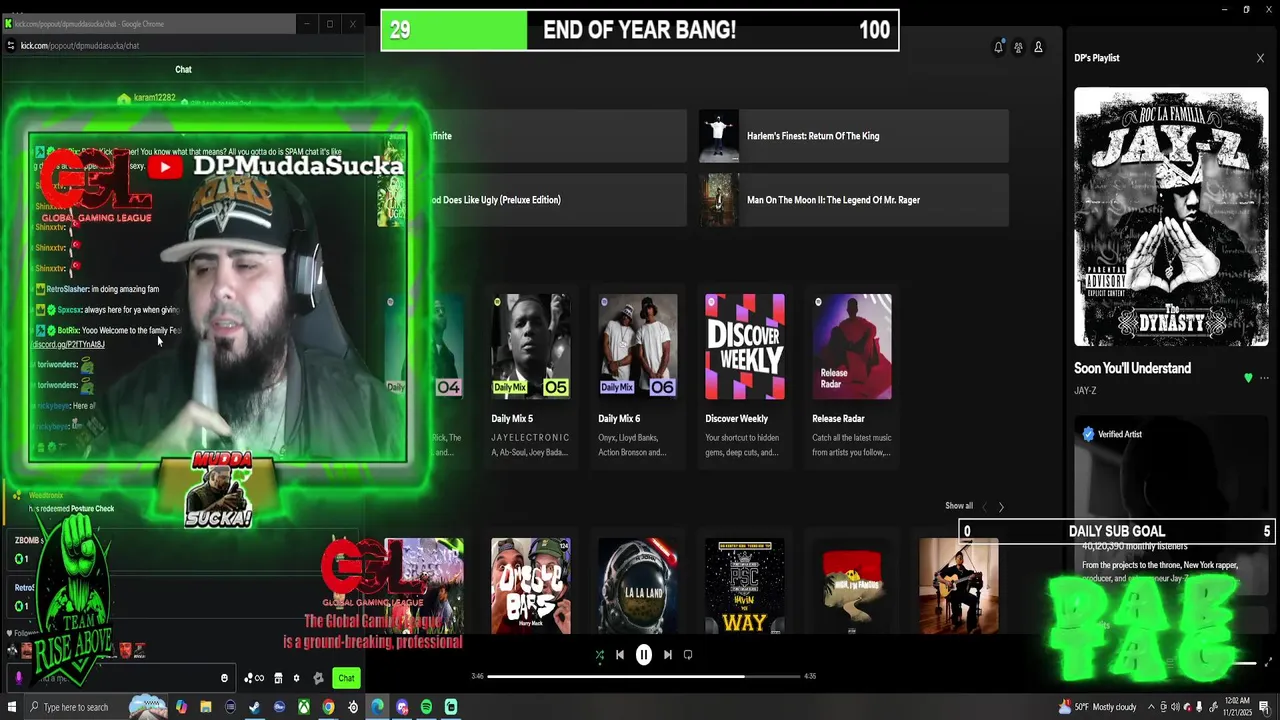Click the Windows taskbar search box
1280x720 pixels.
(x=97, y=707)
